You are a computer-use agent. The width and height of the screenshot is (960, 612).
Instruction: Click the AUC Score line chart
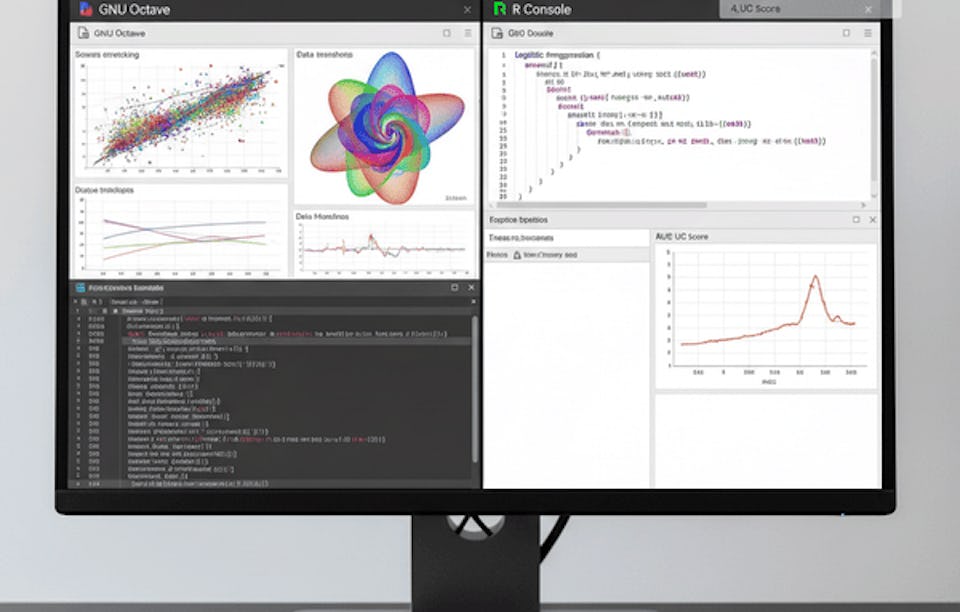pyautogui.click(x=766, y=315)
